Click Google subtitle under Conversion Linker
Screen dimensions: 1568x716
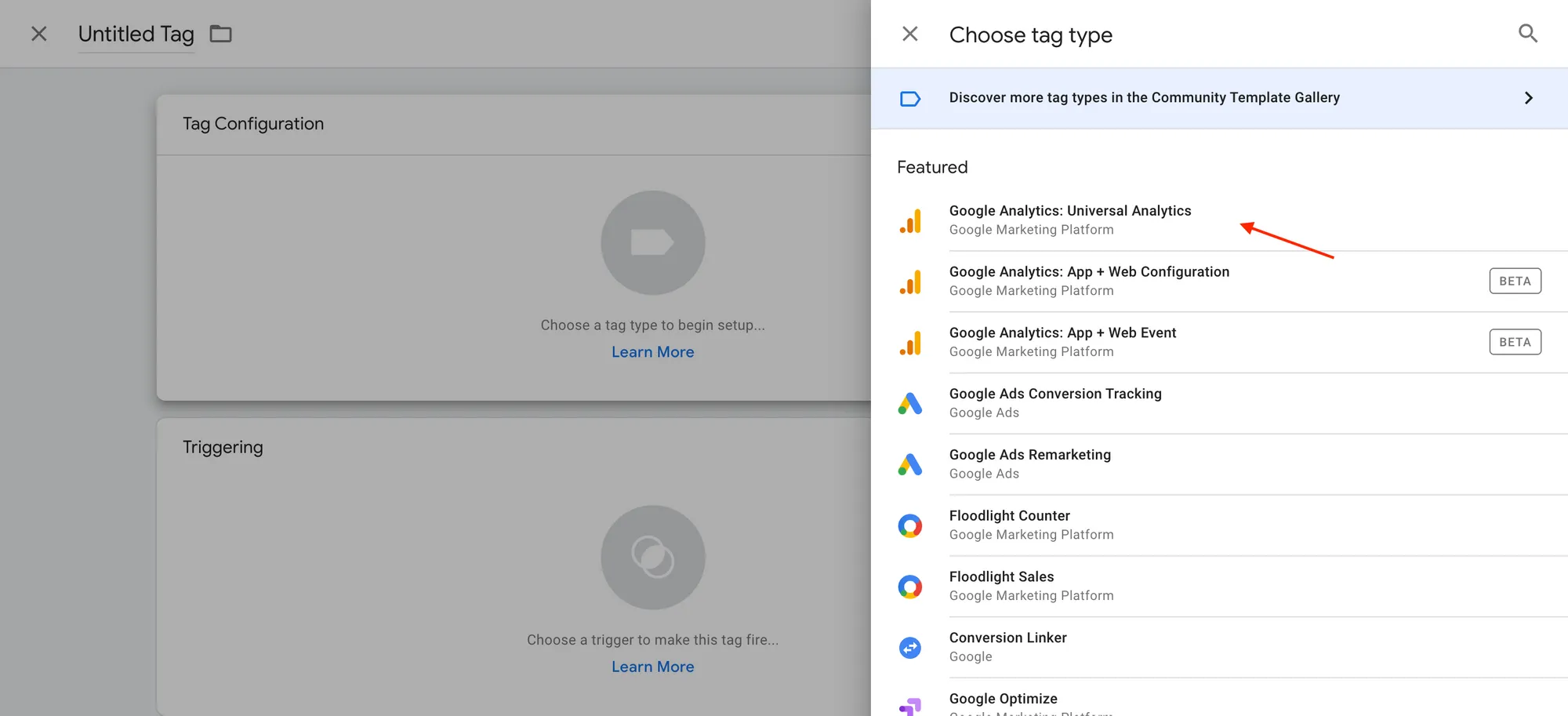tap(971, 657)
